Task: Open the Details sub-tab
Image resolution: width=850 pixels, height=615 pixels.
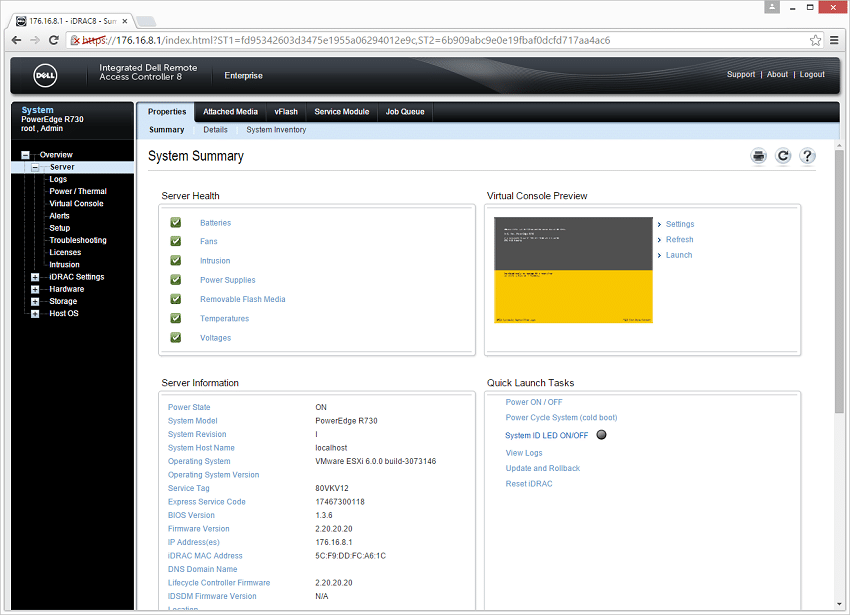Action: 215,130
